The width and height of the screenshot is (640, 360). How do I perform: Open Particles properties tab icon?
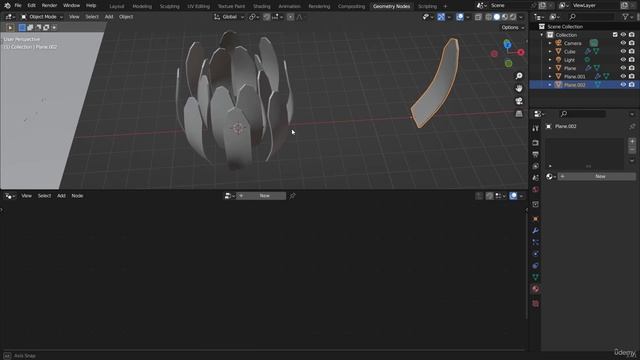coord(536,242)
